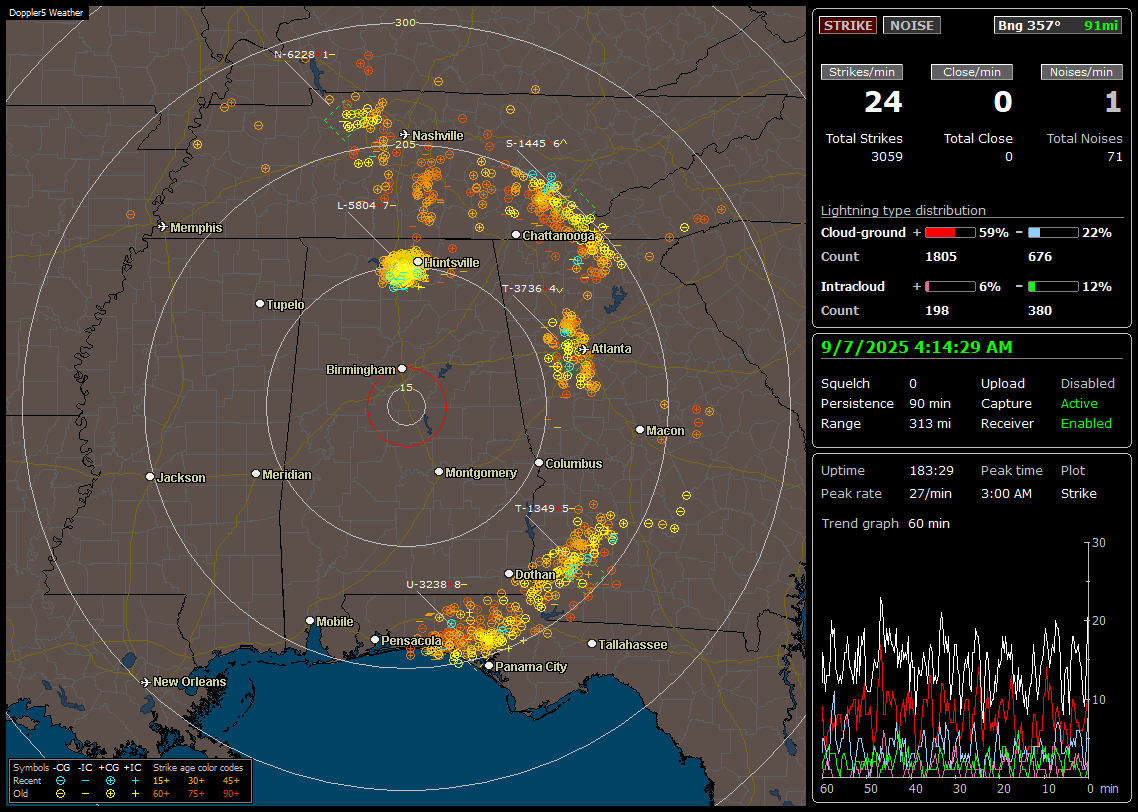Select storm cell label T-3736

coord(533,288)
